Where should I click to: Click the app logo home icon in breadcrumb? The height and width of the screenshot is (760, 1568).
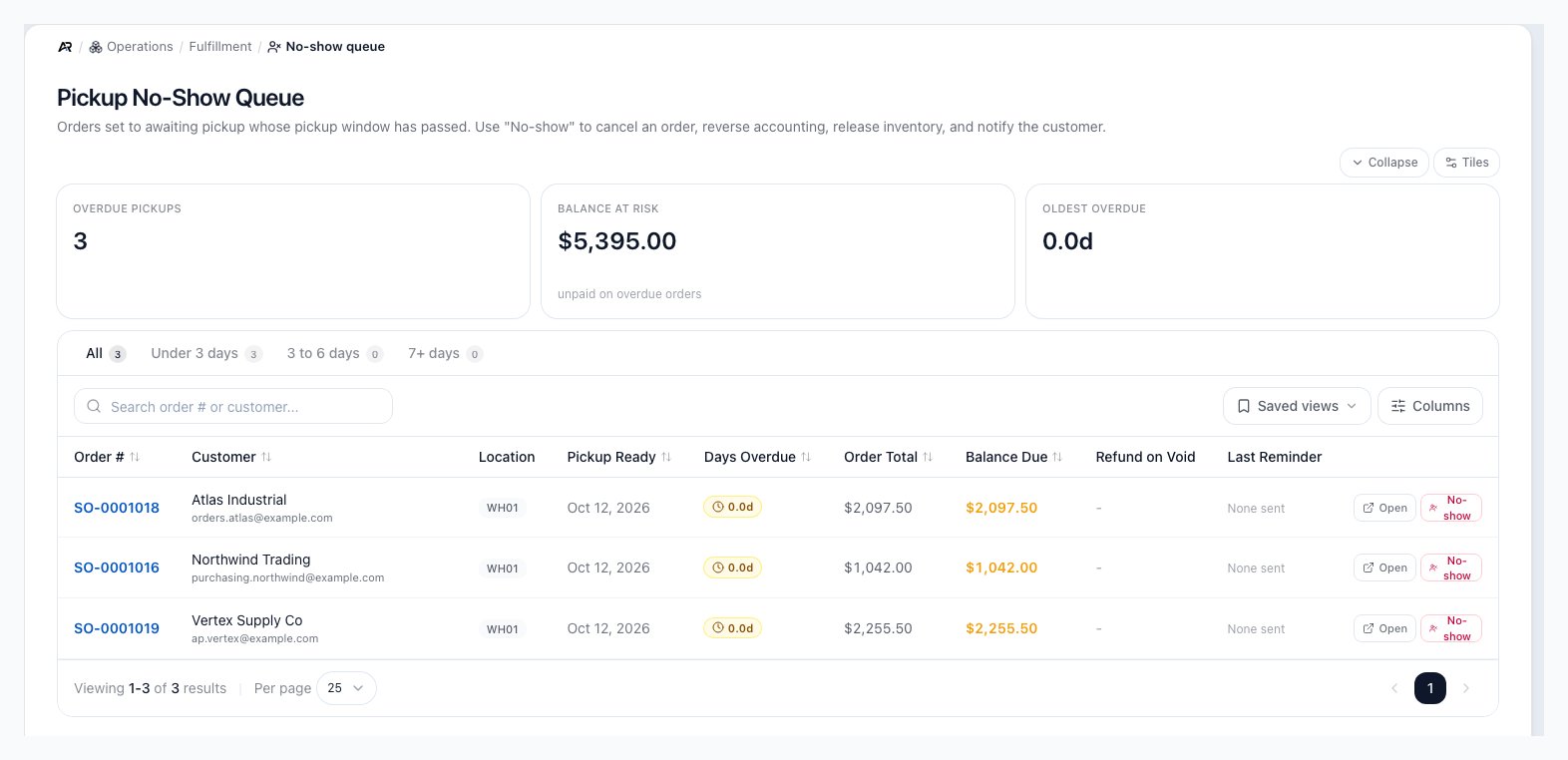(x=65, y=47)
